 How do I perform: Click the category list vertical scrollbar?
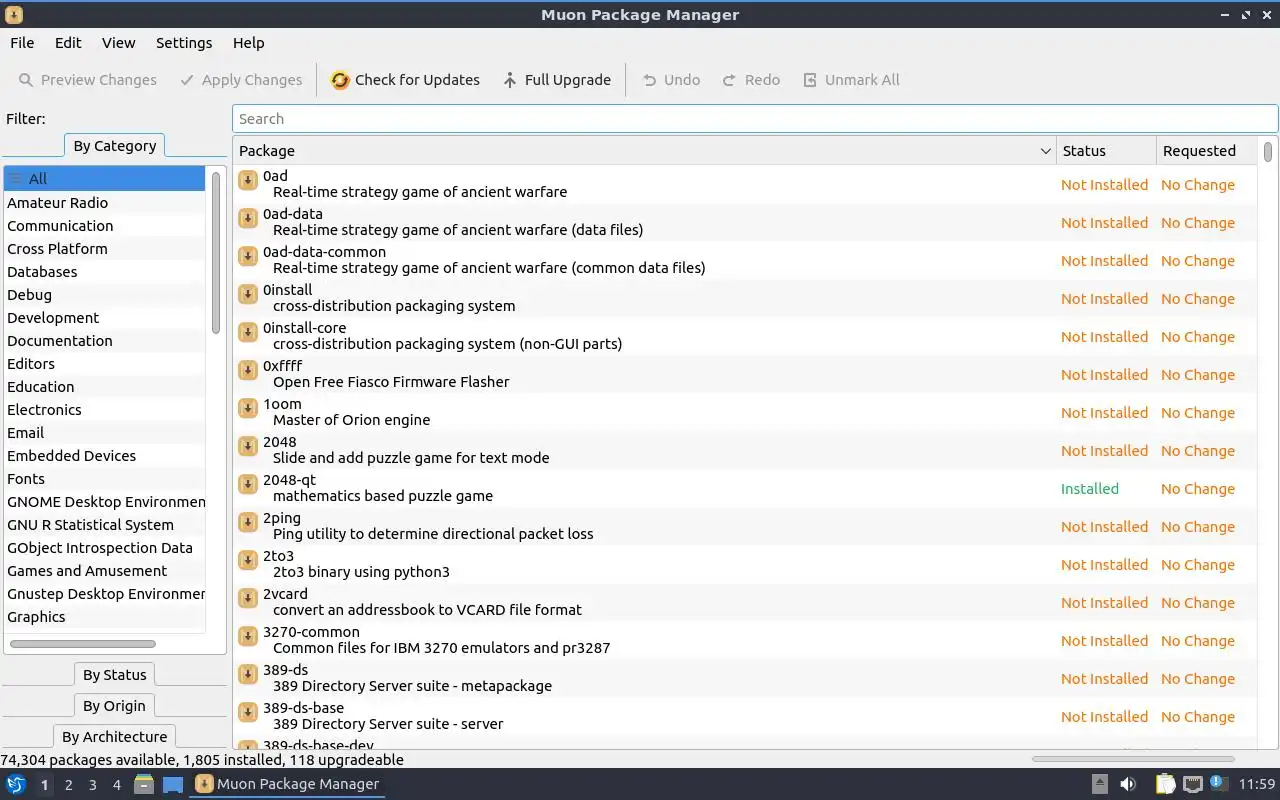(x=215, y=252)
